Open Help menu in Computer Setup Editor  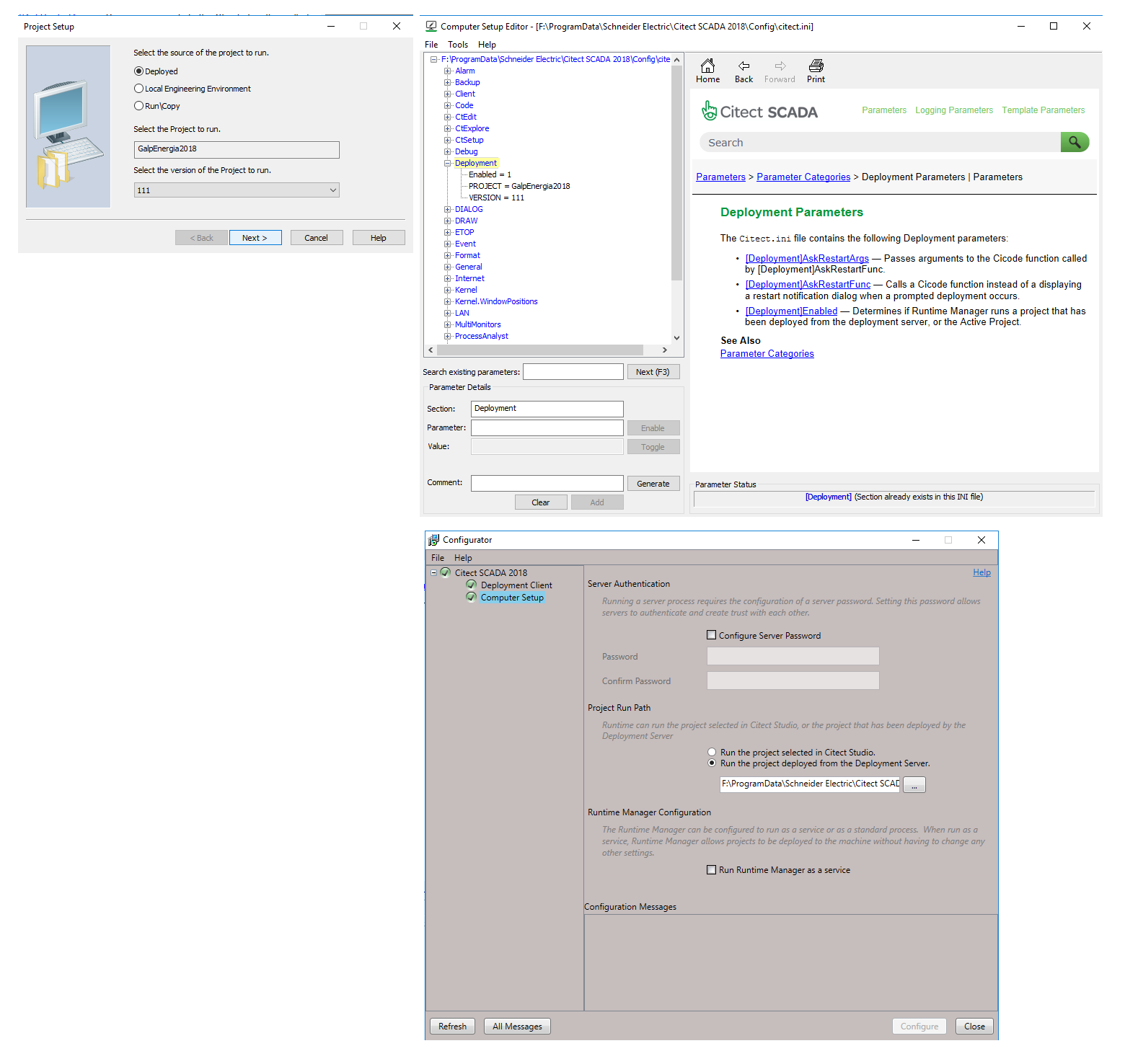tap(487, 45)
